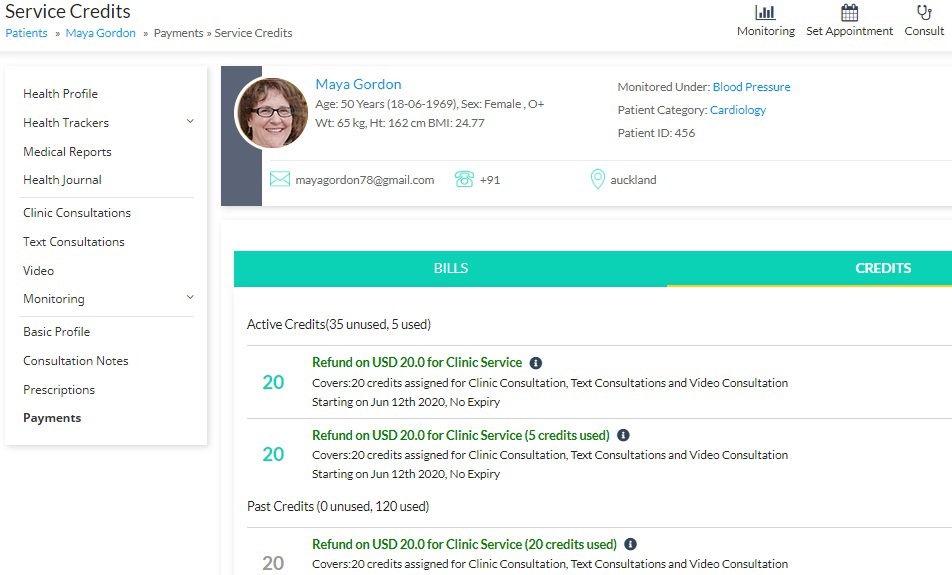Click the Set Appointment calendar icon

pyautogui.click(x=849, y=12)
